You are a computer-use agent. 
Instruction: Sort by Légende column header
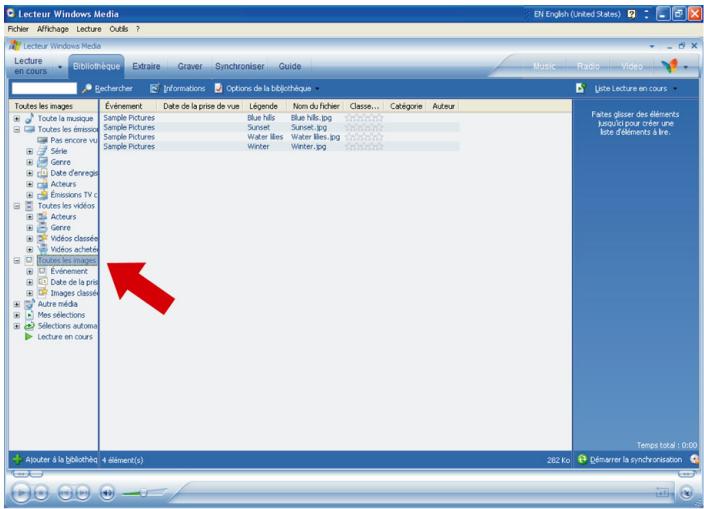tap(264, 106)
